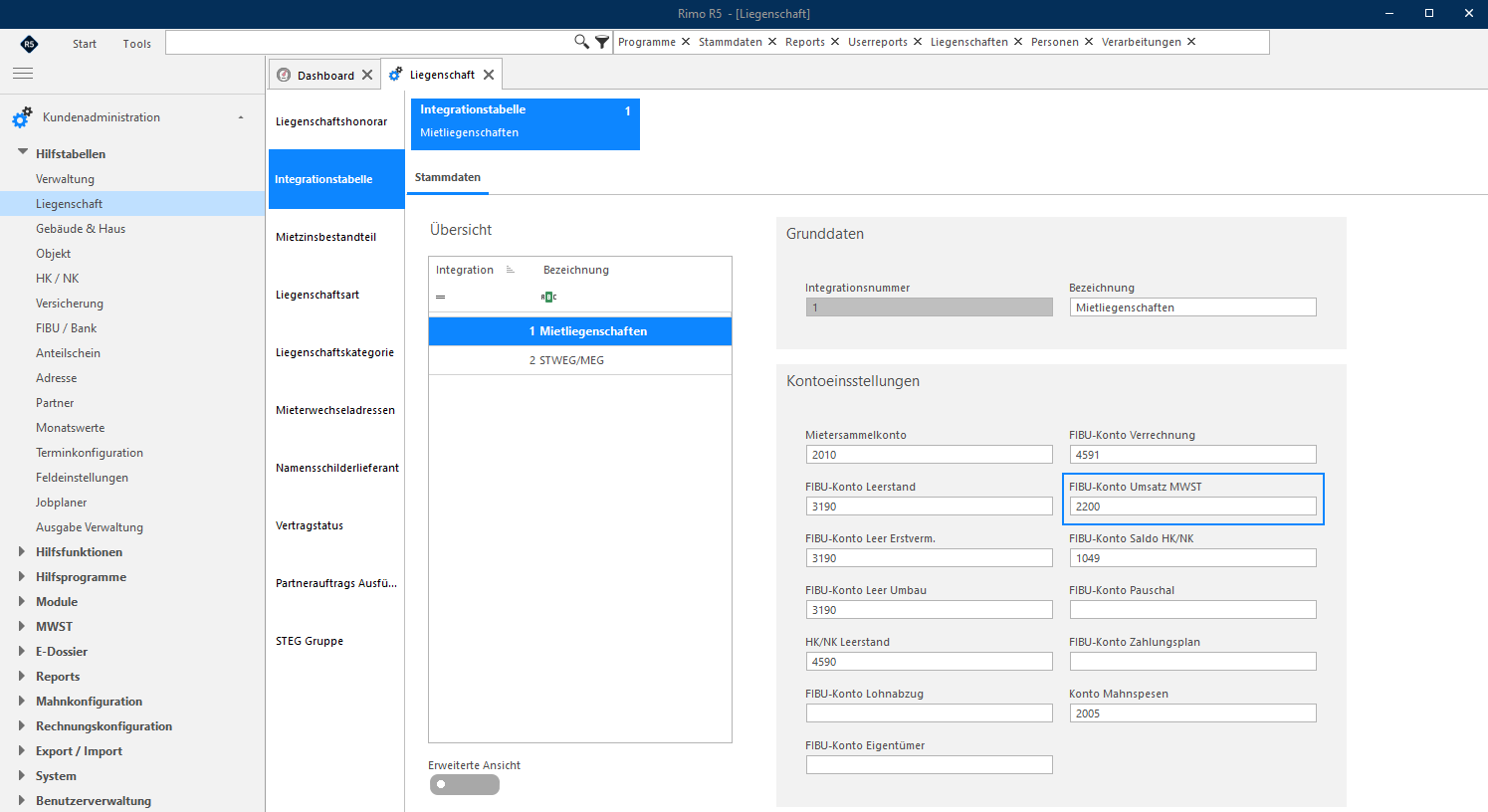Expand the Export / Import node
The height and width of the screenshot is (812, 1488).
pyautogui.click(x=22, y=750)
